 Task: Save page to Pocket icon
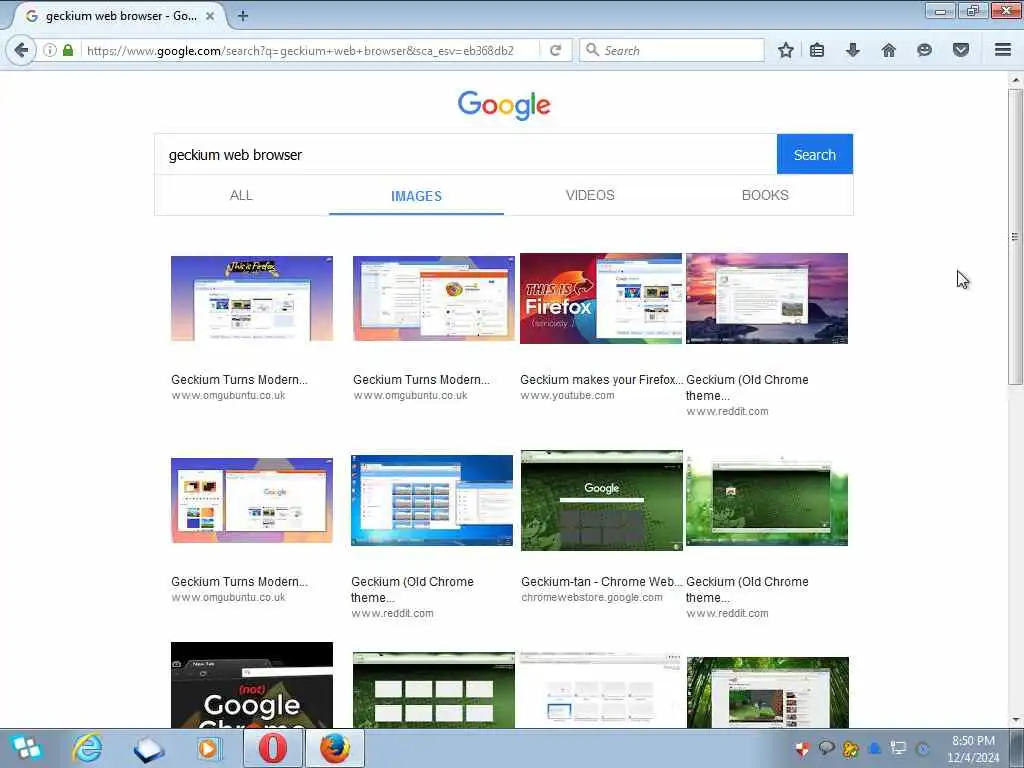point(961,50)
